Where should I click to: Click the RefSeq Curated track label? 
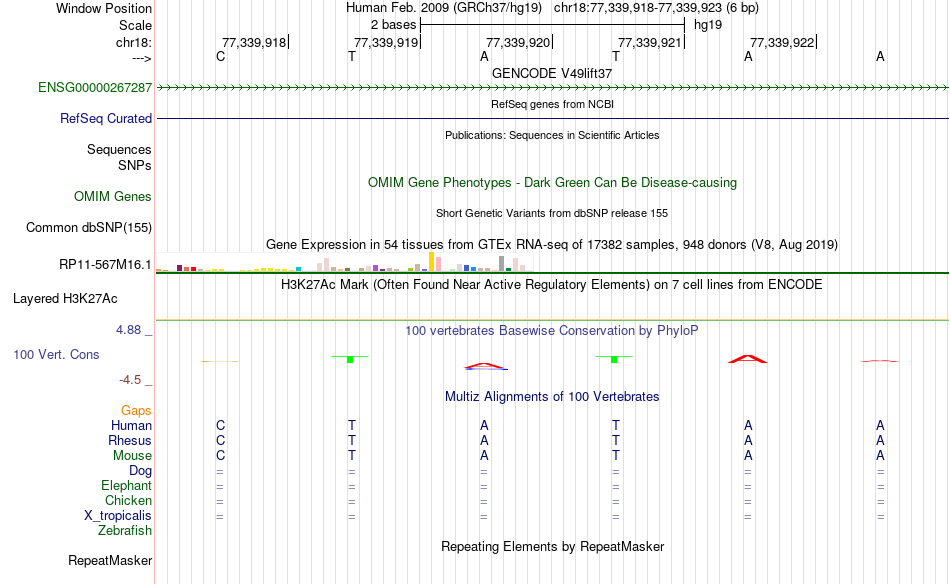coord(105,118)
